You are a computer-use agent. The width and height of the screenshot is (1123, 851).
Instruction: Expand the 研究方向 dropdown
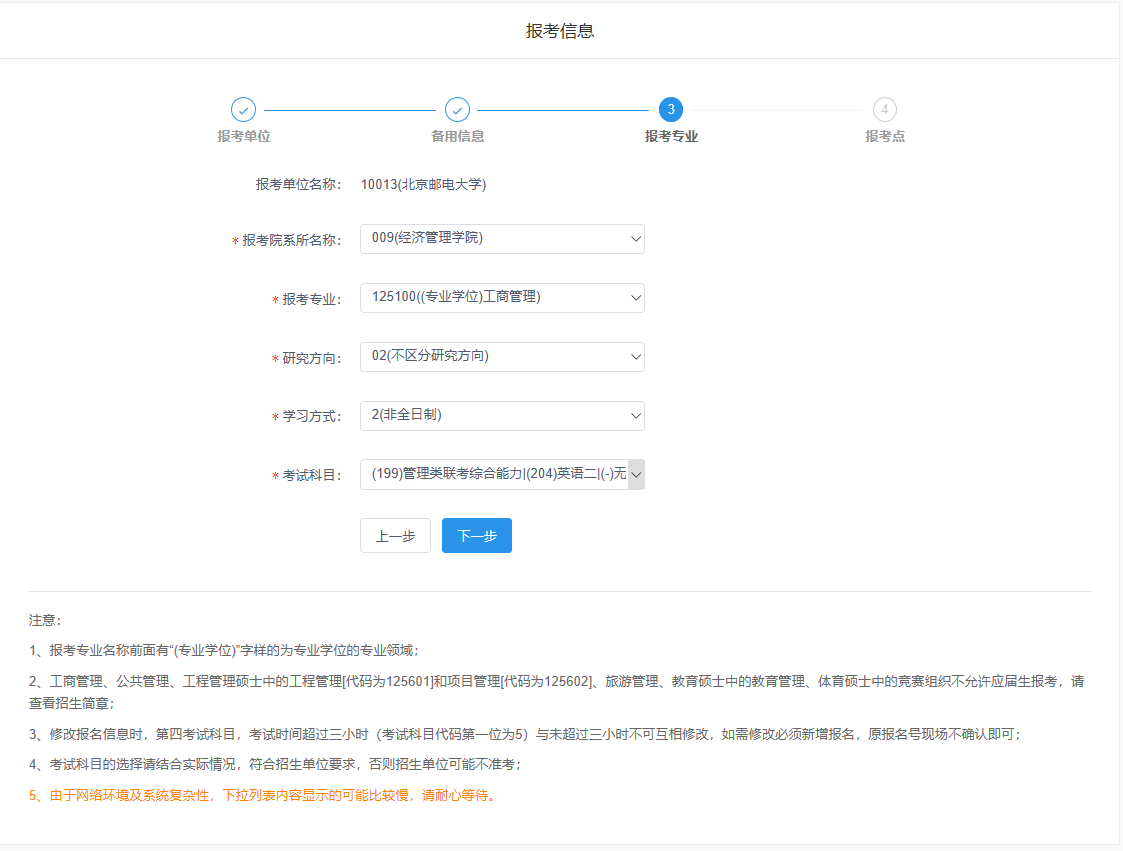pos(502,357)
